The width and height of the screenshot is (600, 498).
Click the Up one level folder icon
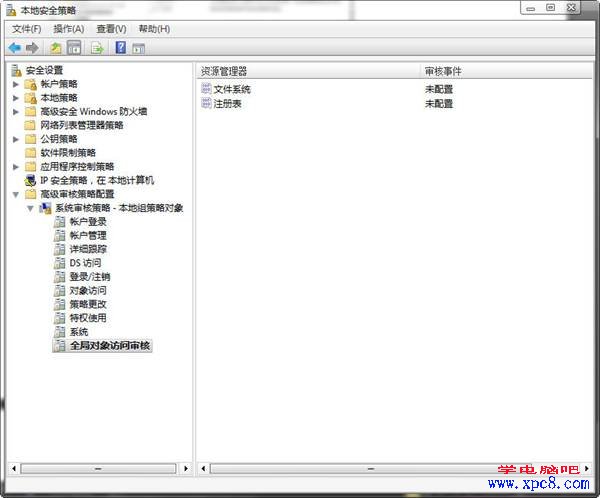pos(56,47)
